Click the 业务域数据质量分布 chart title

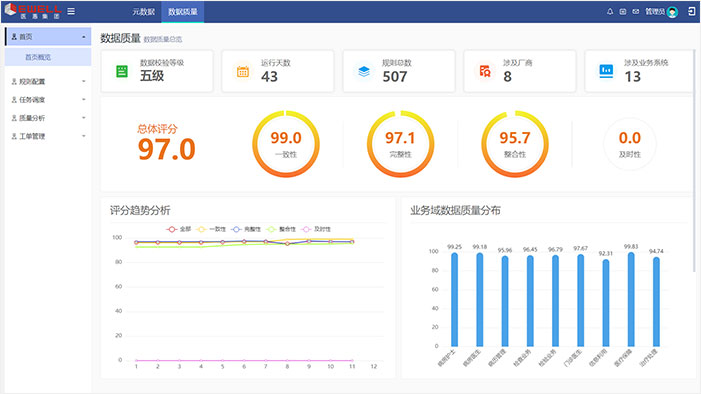pyautogui.click(x=455, y=210)
